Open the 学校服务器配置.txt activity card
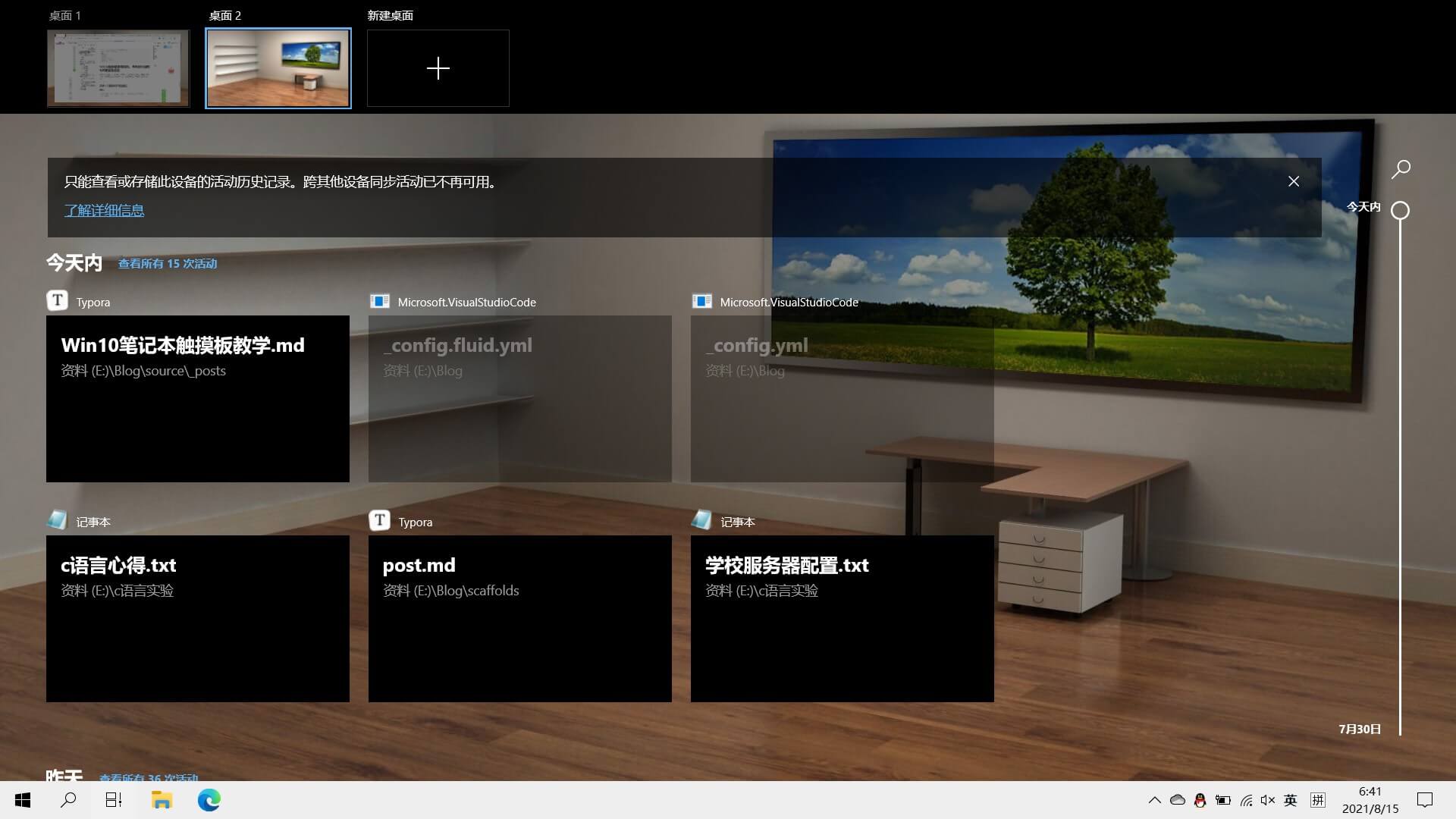1456x819 pixels. [843, 619]
